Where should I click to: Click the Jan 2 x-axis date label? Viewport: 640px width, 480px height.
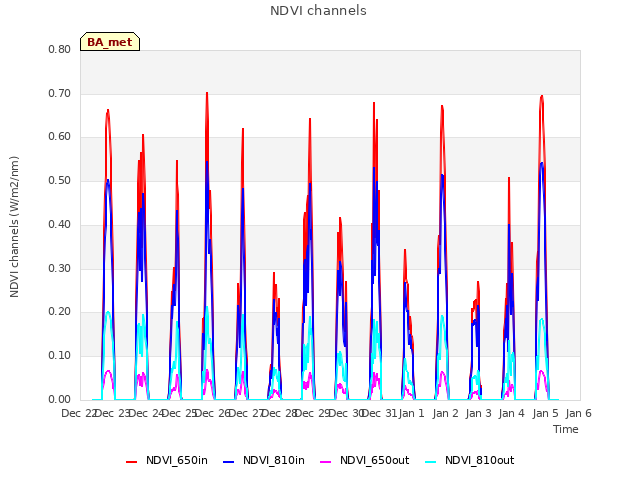pyautogui.click(x=445, y=413)
